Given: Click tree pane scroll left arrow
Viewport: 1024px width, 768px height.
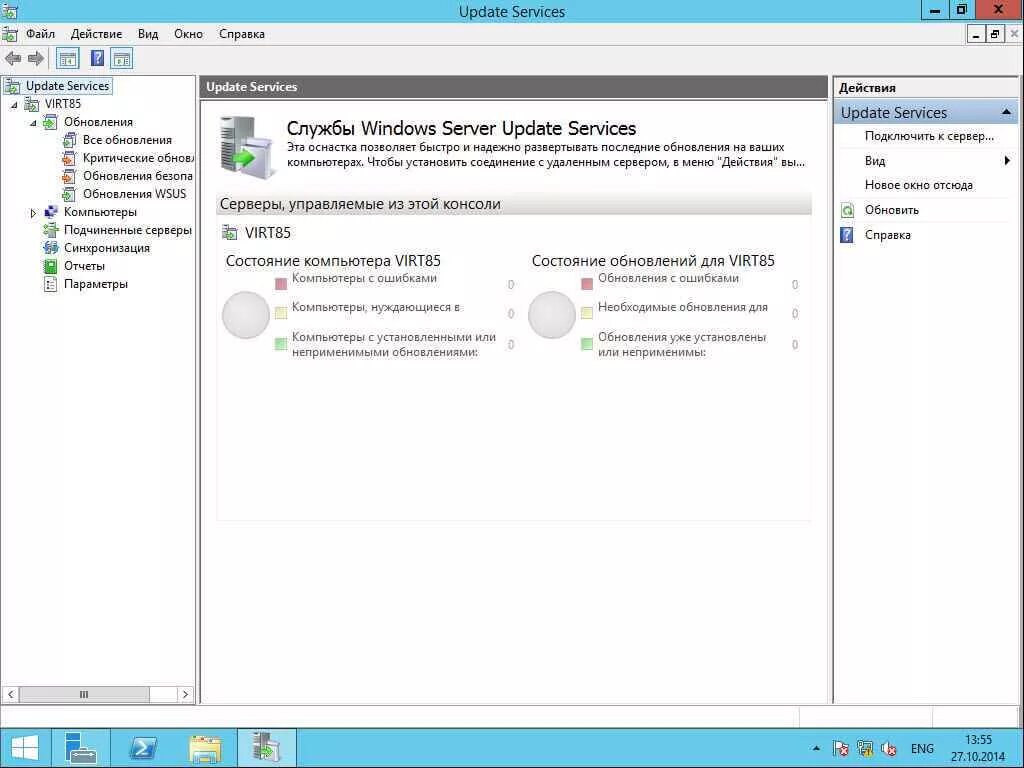Looking at the screenshot, I should pyautogui.click(x=10, y=694).
